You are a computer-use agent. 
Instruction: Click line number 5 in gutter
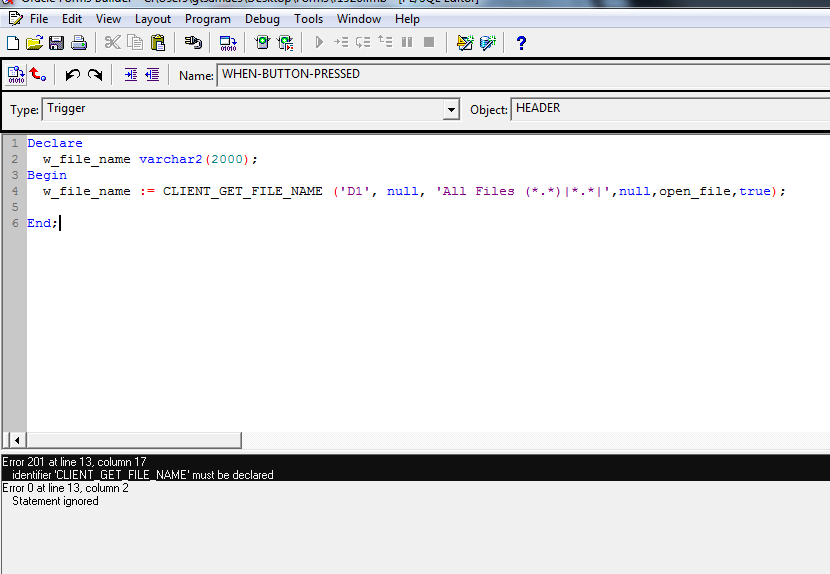click(15, 207)
